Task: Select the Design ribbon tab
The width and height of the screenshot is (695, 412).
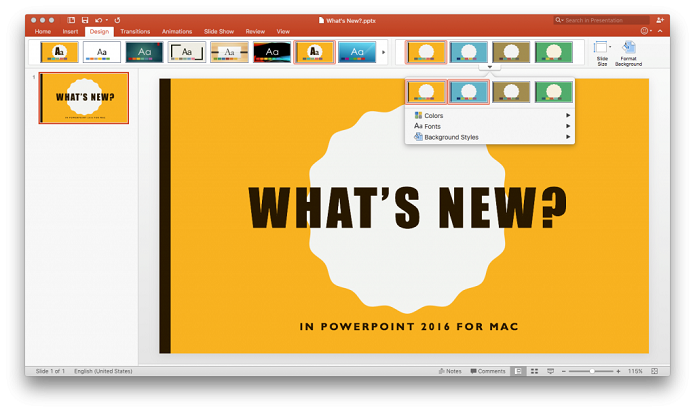Action: click(99, 31)
